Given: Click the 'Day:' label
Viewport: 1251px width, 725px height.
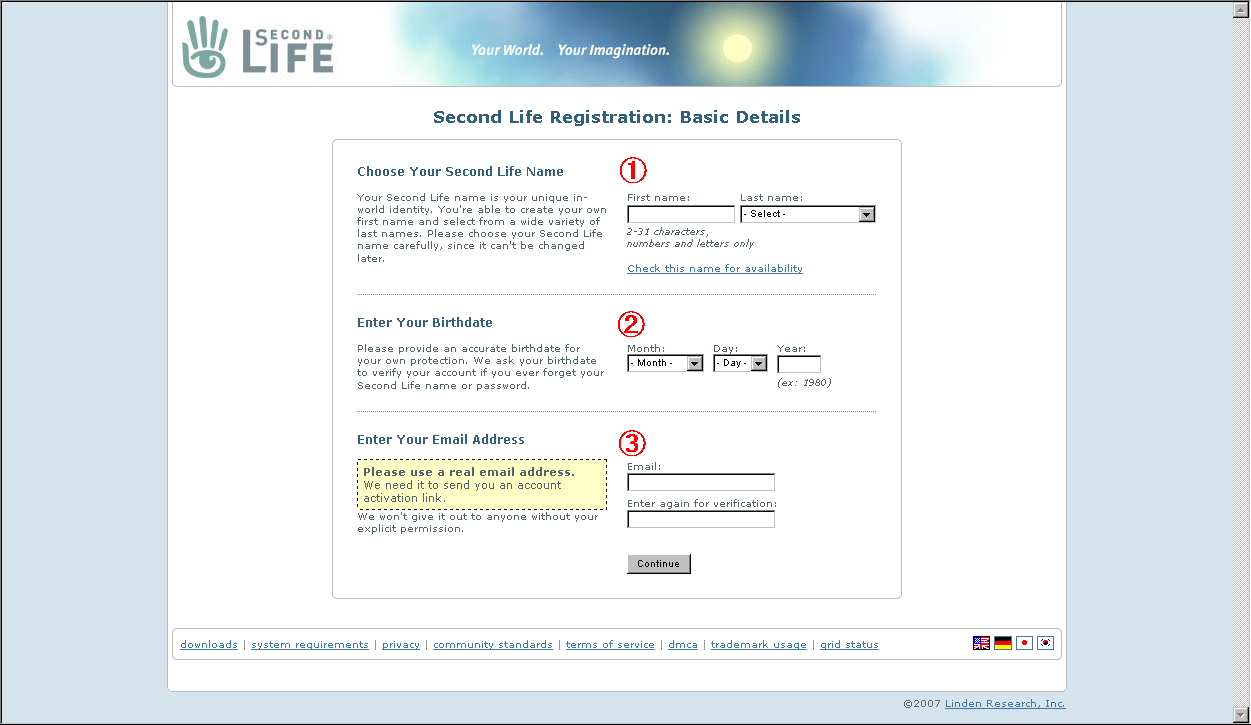Looking at the screenshot, I should (x=725, y=349).
